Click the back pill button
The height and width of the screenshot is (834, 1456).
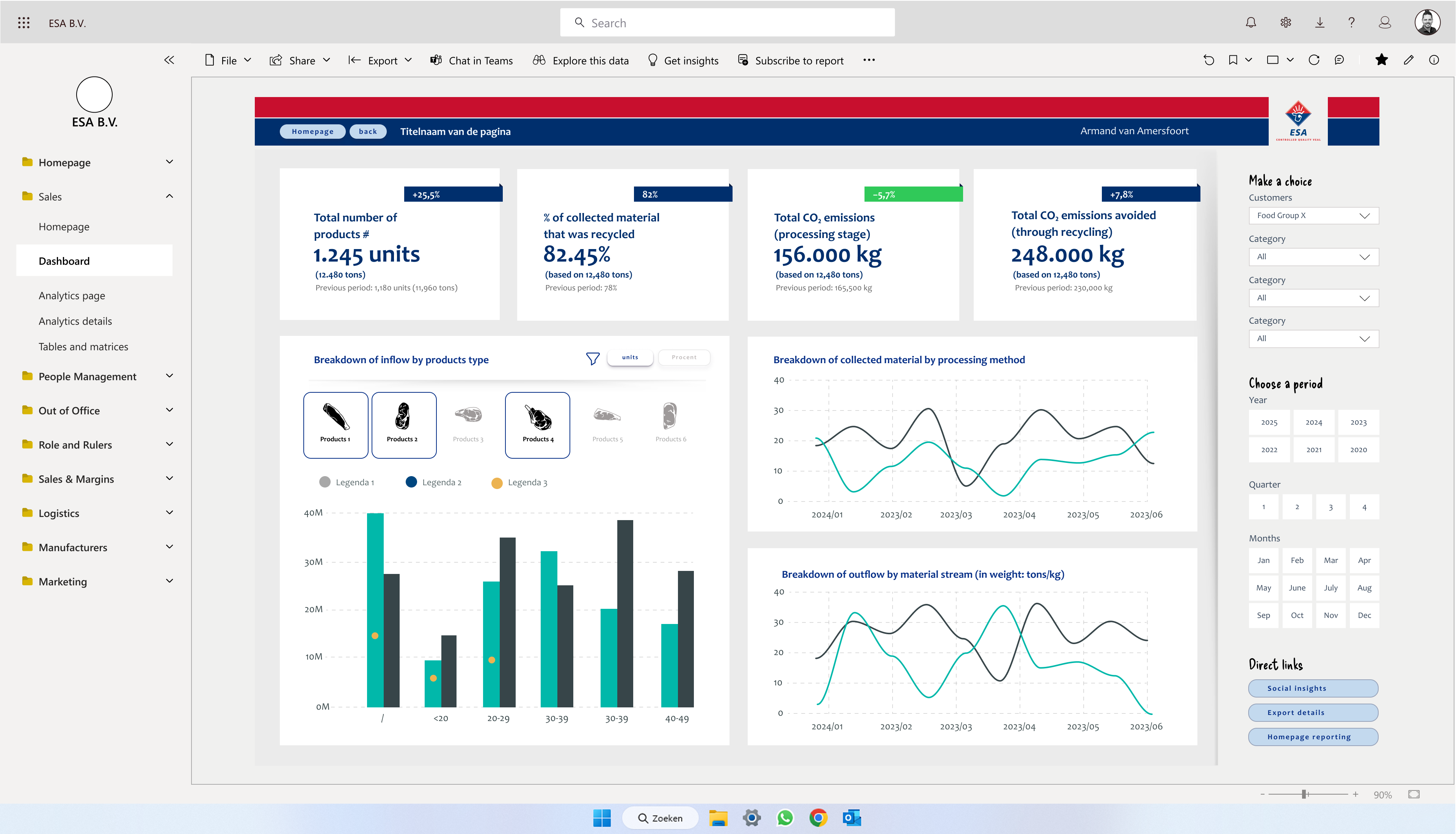(x=368, y=132)
